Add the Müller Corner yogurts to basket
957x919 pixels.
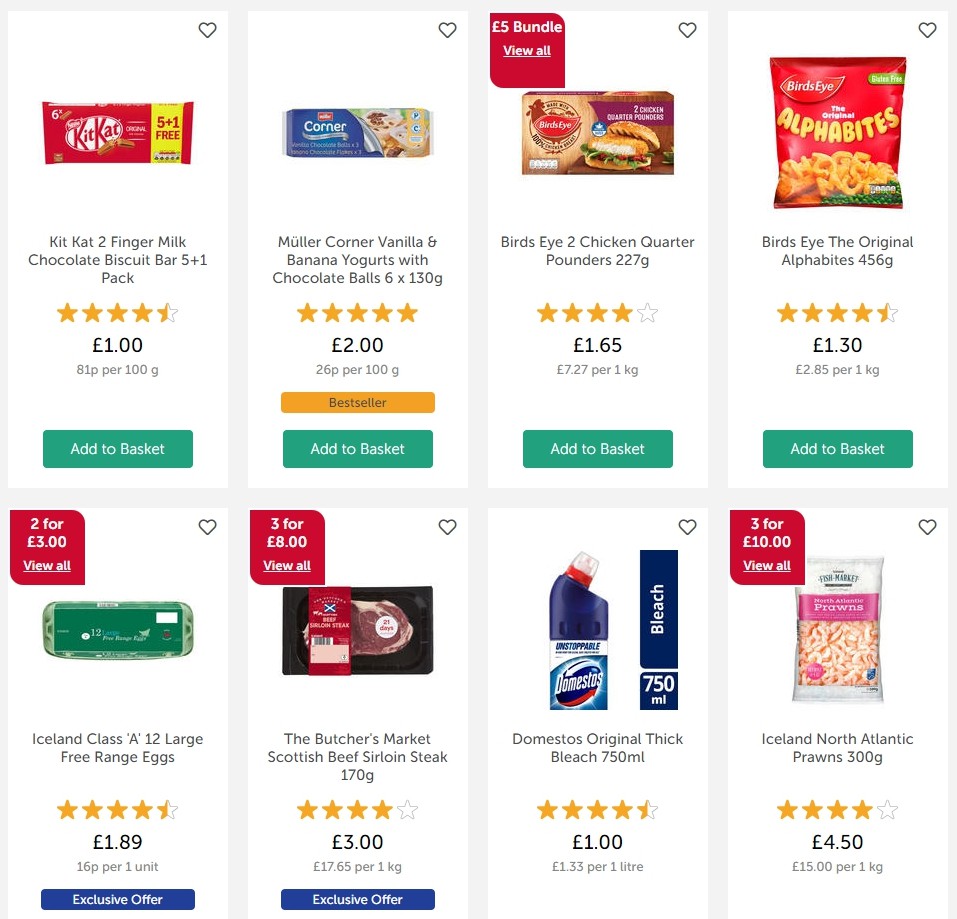click(357, 449)
